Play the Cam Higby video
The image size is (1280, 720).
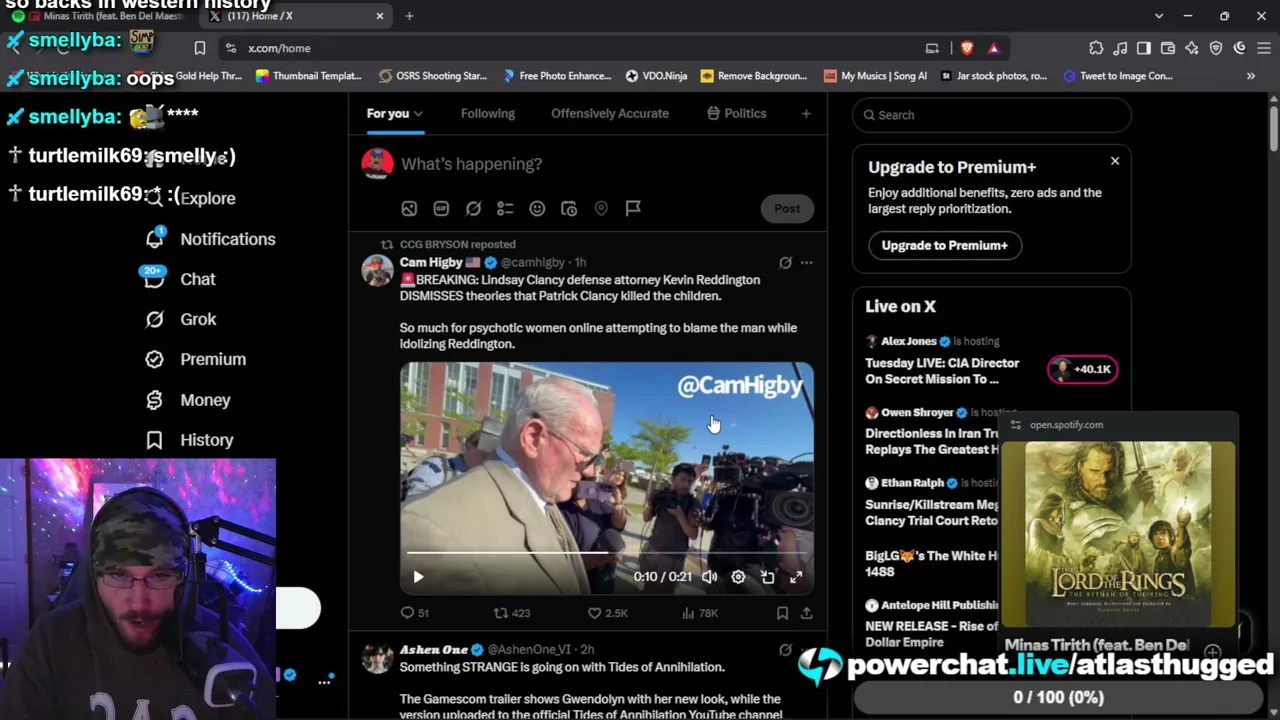coord(418,577)
